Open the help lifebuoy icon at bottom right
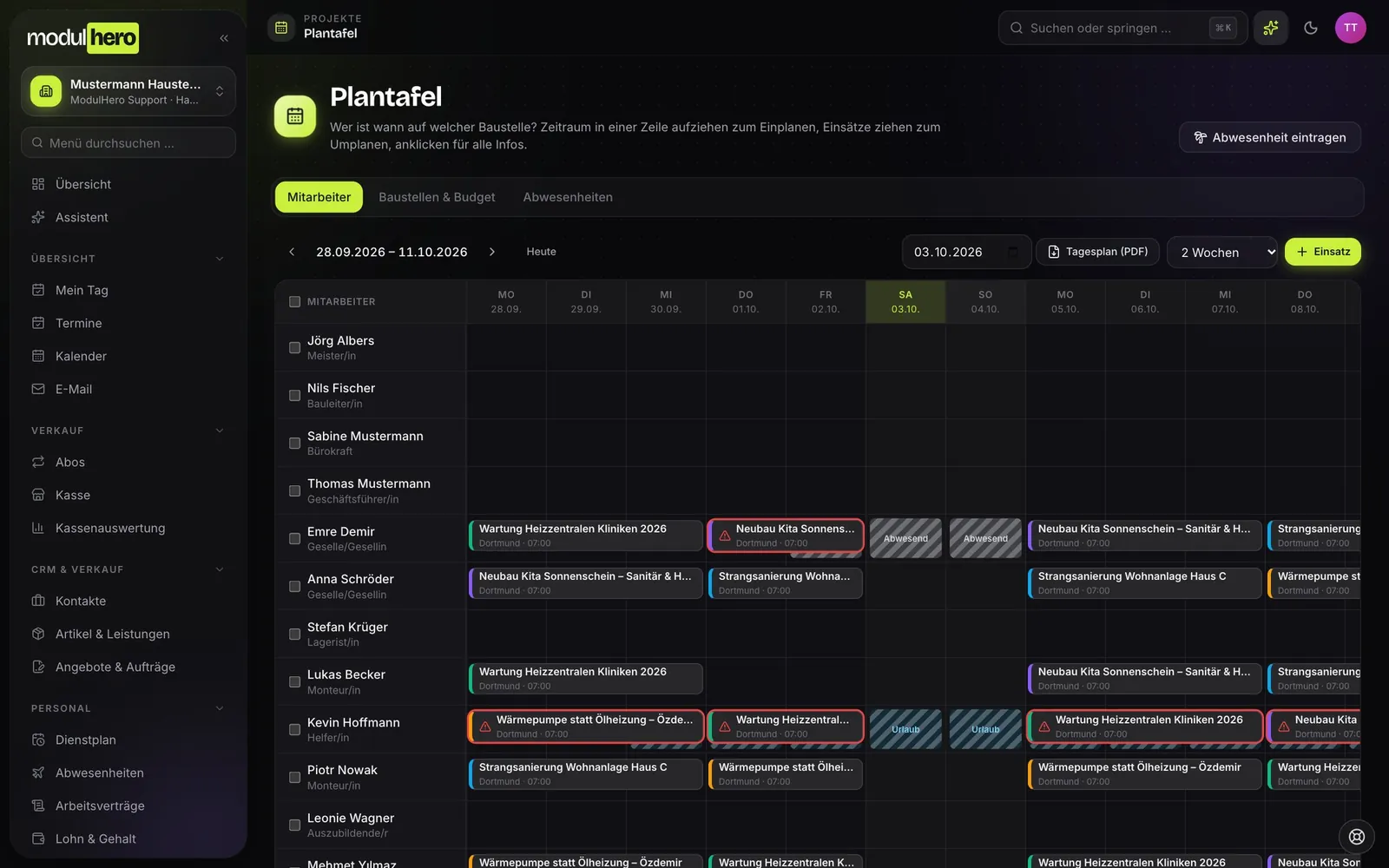The image size is (1389, 868). [x=1357, y=837]
